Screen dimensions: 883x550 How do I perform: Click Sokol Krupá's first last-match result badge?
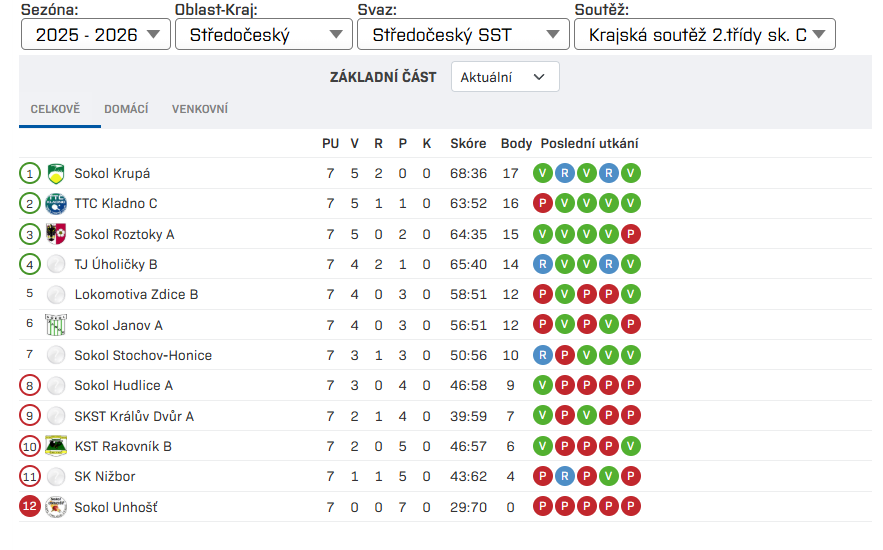542,173
